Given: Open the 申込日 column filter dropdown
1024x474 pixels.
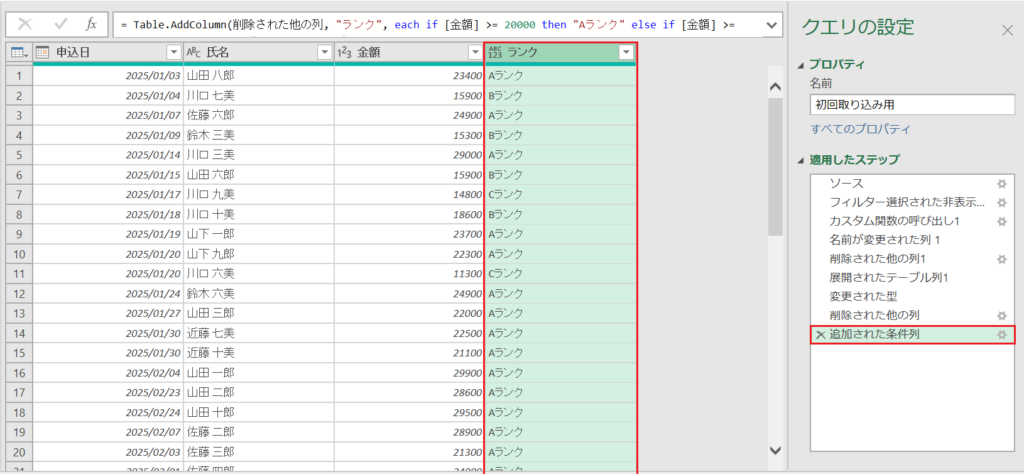Looking at the screenshot, I should click(x=174, y=53).
